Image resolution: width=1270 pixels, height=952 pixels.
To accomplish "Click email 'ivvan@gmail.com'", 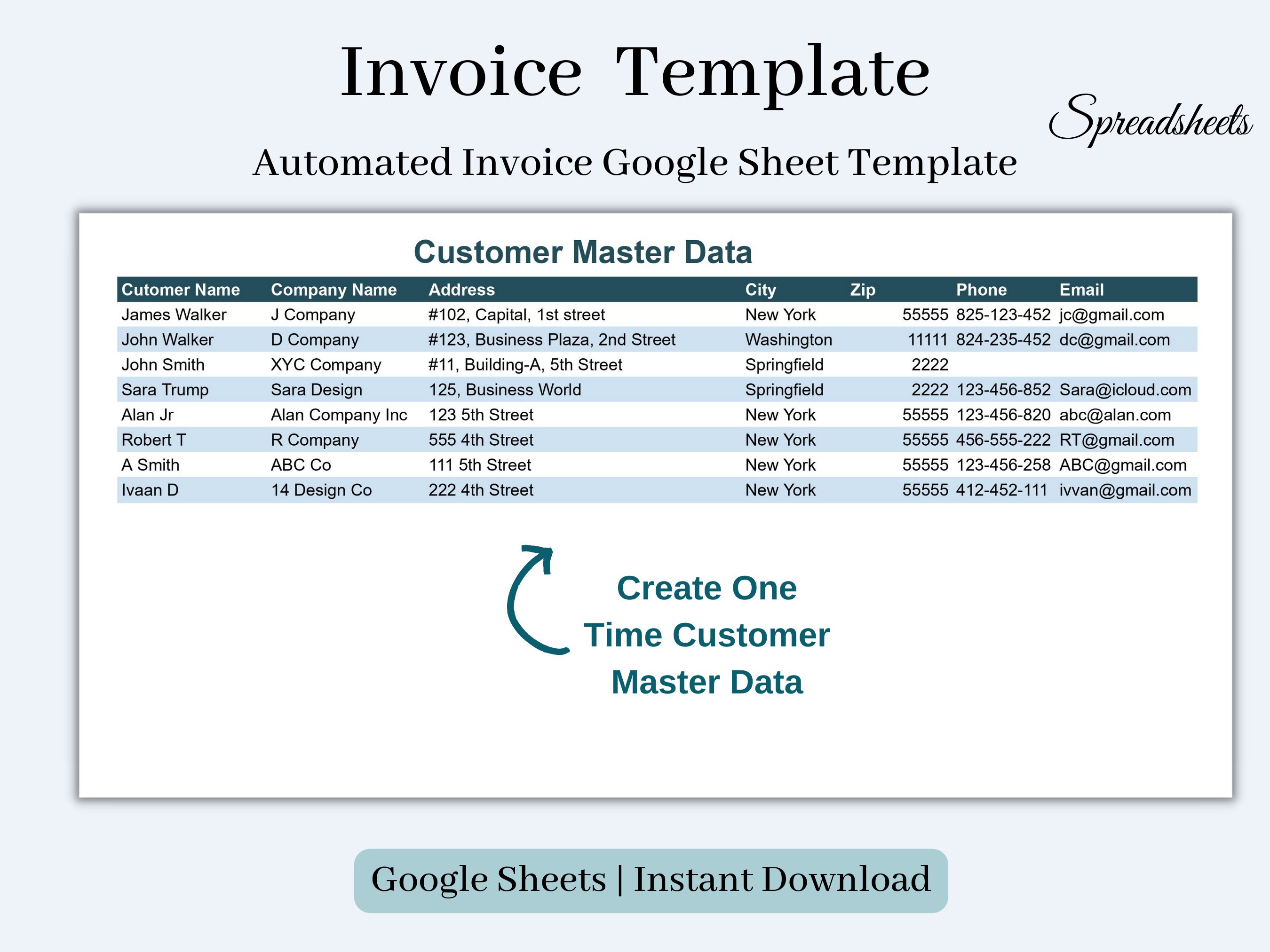I will pos(1125,490).
